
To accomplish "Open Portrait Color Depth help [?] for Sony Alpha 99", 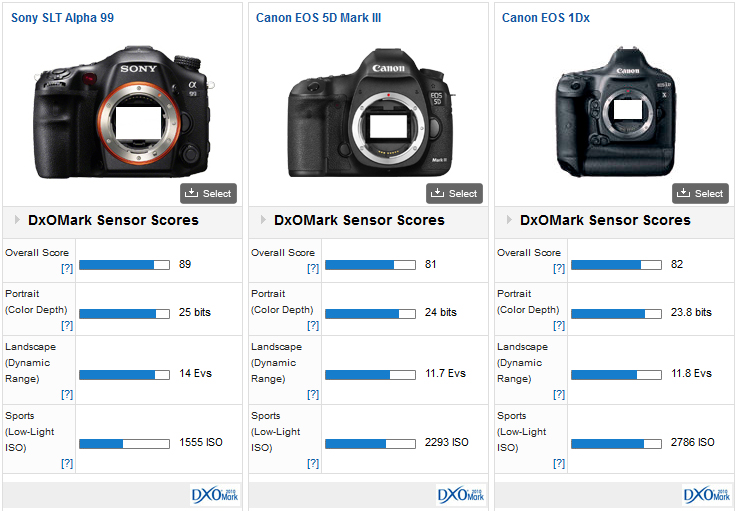I will click(x=67, y=325).
